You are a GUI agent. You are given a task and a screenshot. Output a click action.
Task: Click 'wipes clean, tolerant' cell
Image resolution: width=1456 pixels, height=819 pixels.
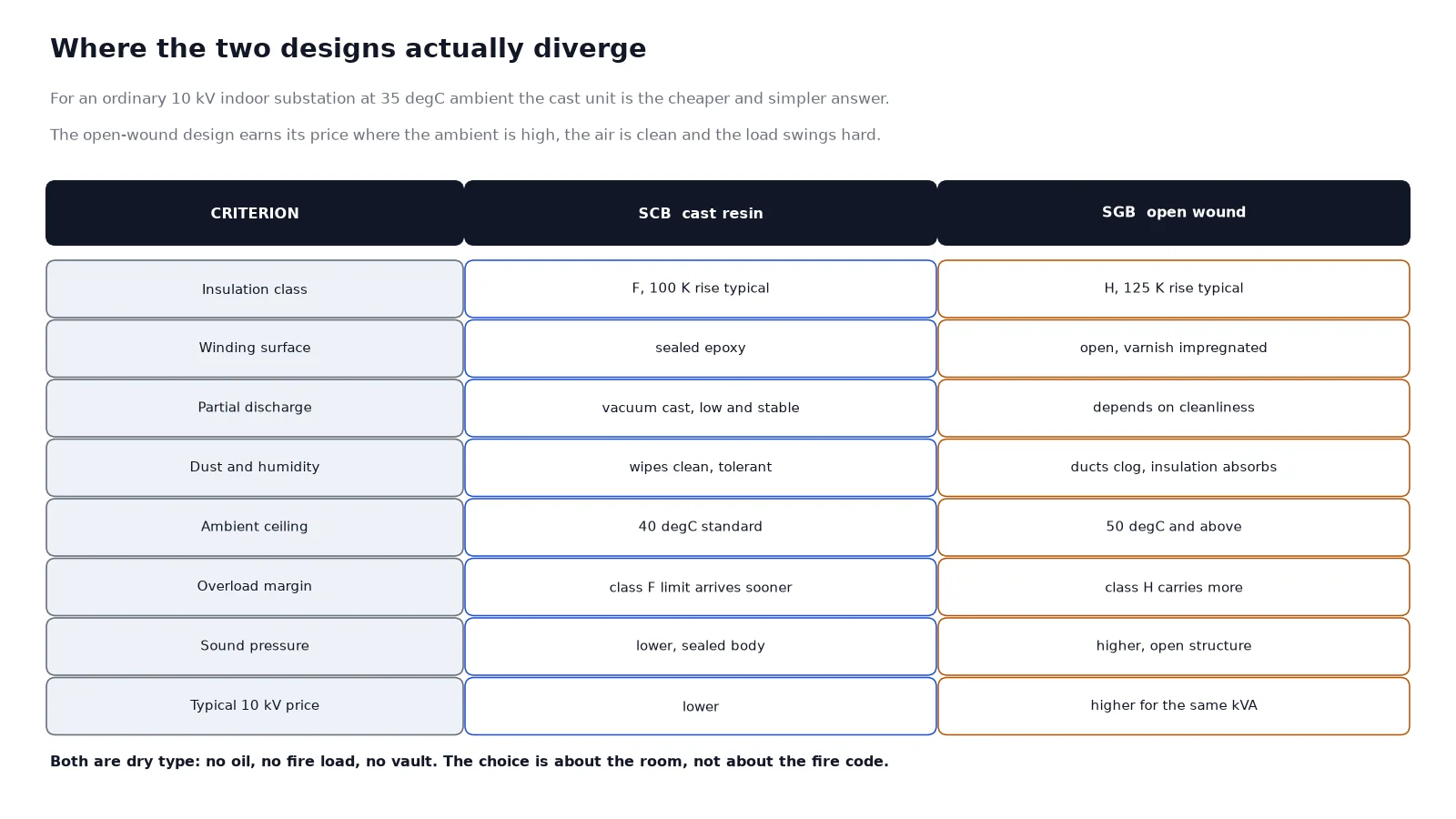click(701, 468)
